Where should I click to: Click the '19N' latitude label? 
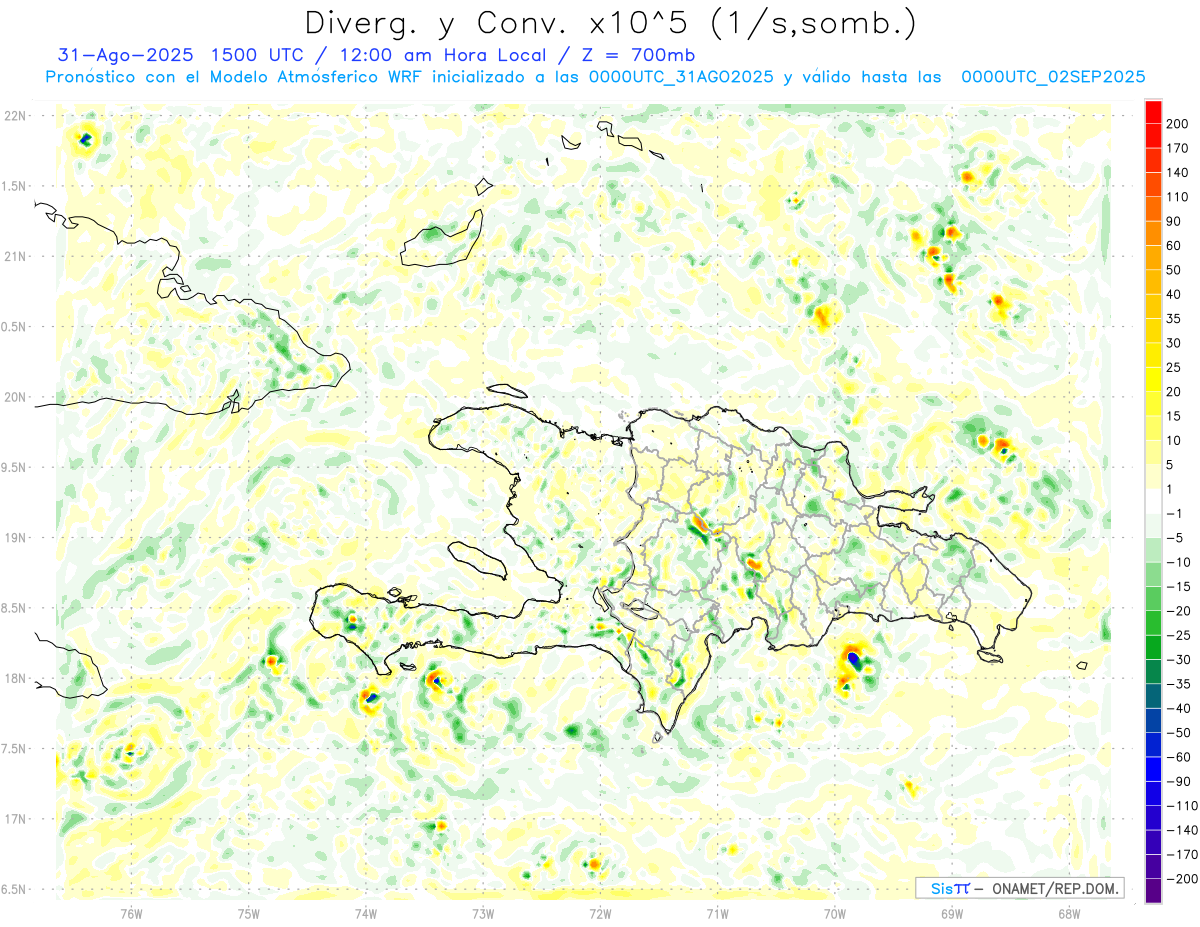pyautogui.click(x=15, y=538)
